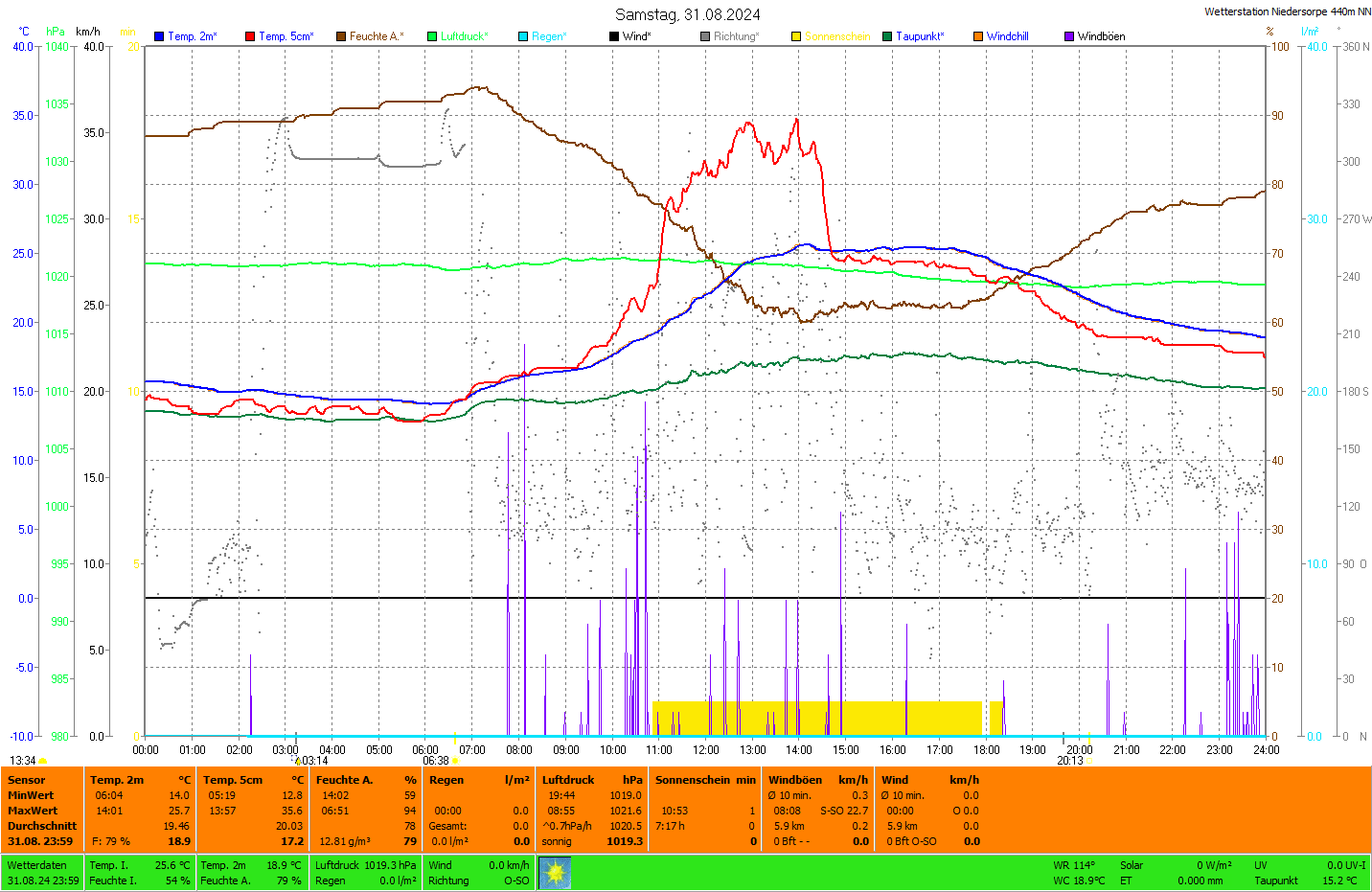Toggle the Sonnenschein series via its label
Screen dimensions: 1372x892
[836, 36]
